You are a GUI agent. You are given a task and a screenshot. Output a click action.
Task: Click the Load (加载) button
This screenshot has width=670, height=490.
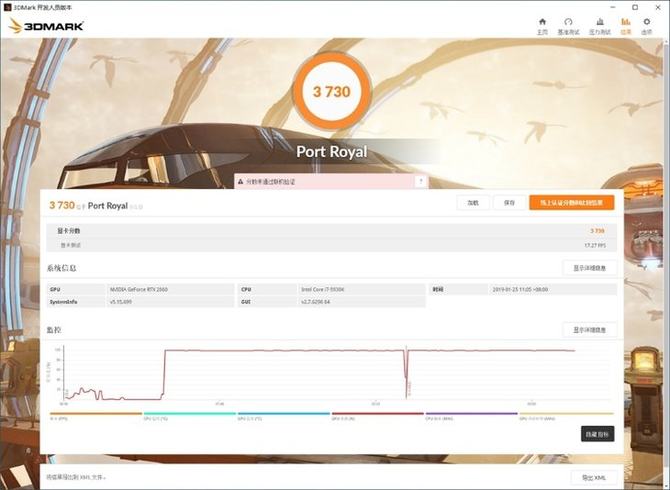point(473,203)
